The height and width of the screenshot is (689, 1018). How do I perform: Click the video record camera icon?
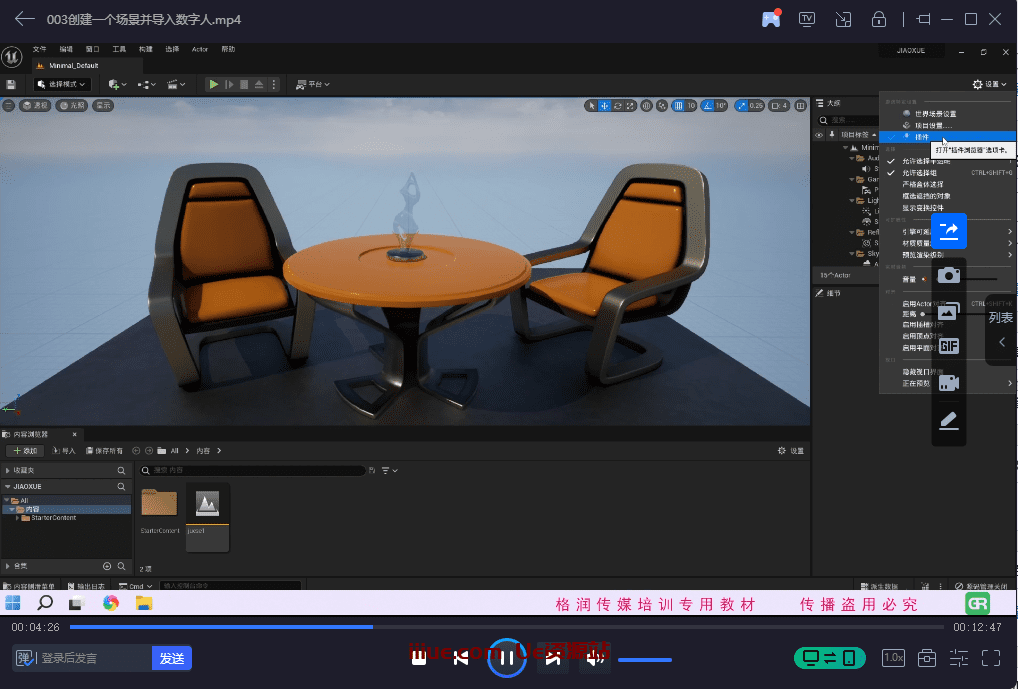(x=948, y=382)
